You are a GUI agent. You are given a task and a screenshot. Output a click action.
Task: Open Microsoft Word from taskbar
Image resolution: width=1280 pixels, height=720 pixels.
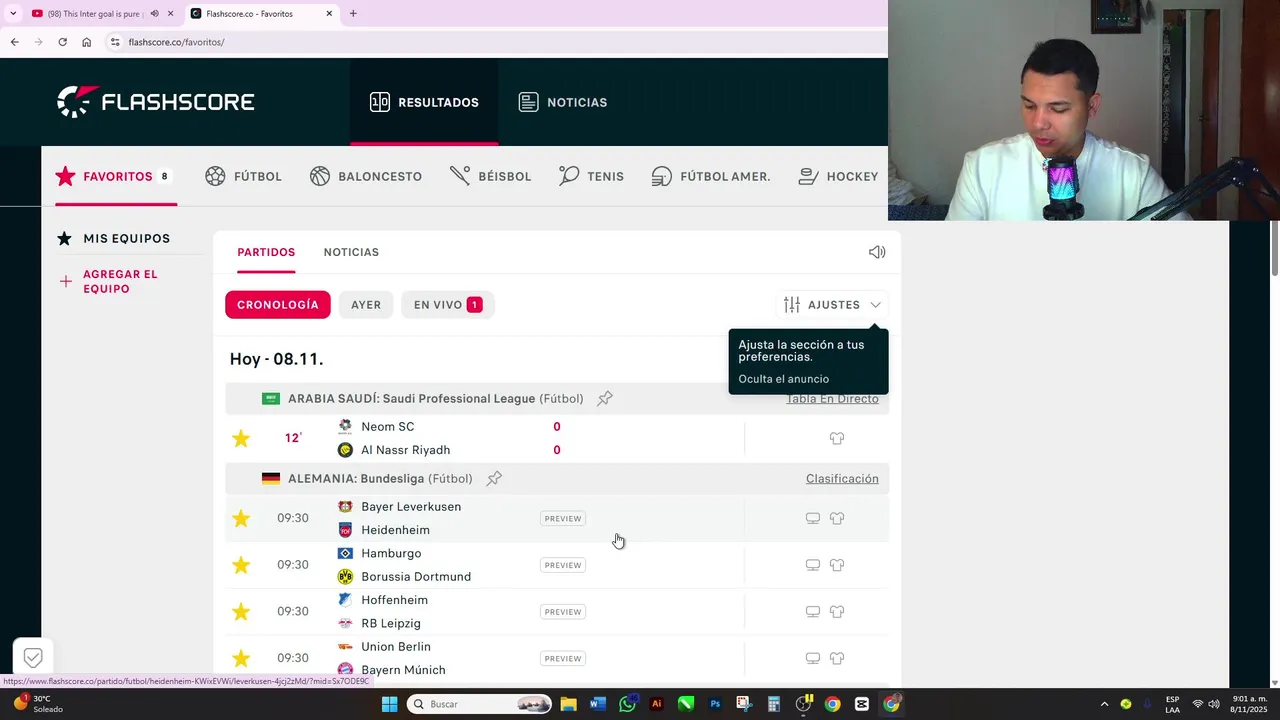pos(598,704)
